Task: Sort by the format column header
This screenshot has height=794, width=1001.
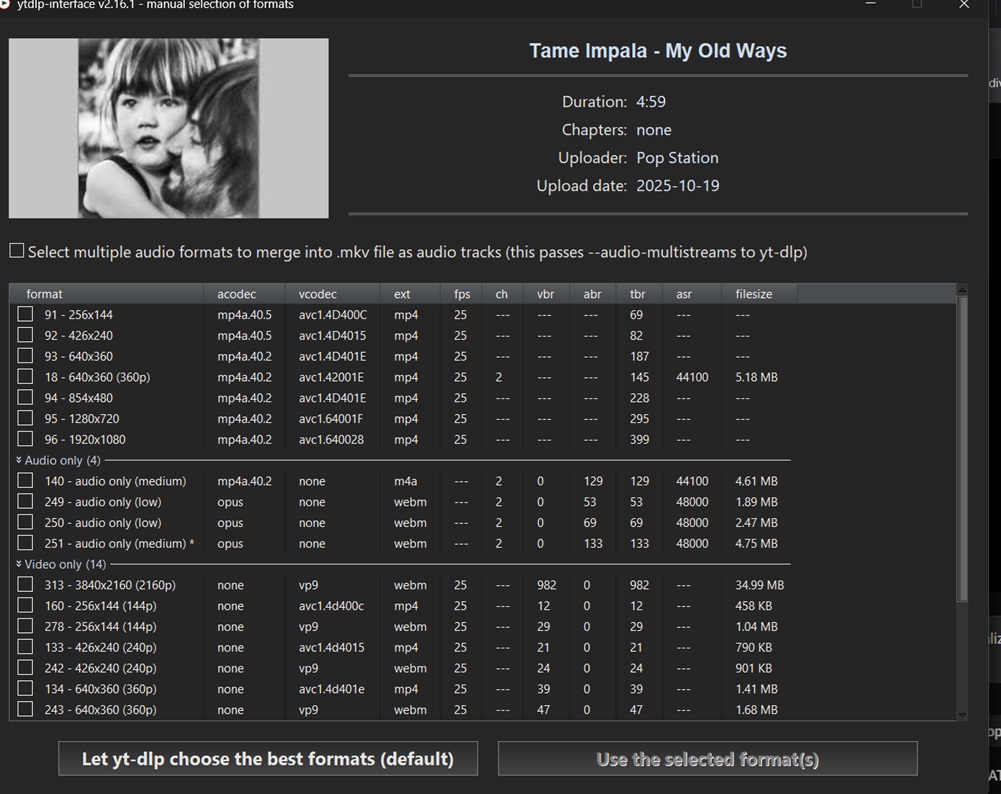Action: tap(107, 294)
